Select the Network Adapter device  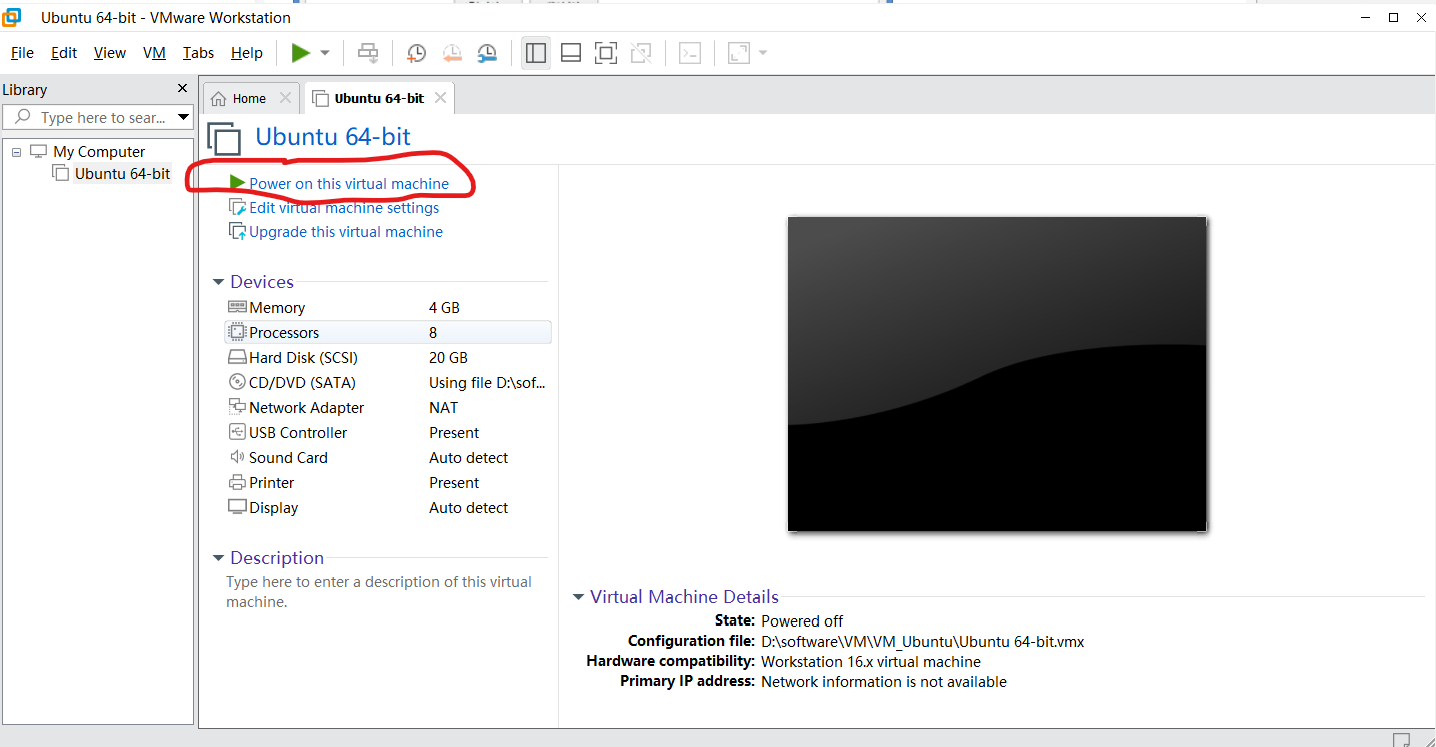click(x=388, y=408)
